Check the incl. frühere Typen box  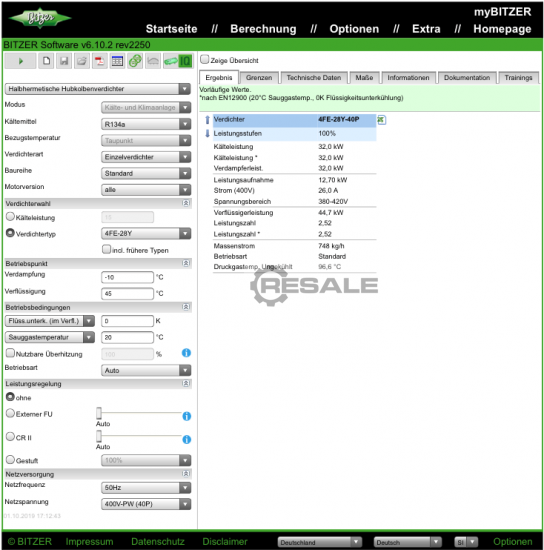click(x=106, y=249)
